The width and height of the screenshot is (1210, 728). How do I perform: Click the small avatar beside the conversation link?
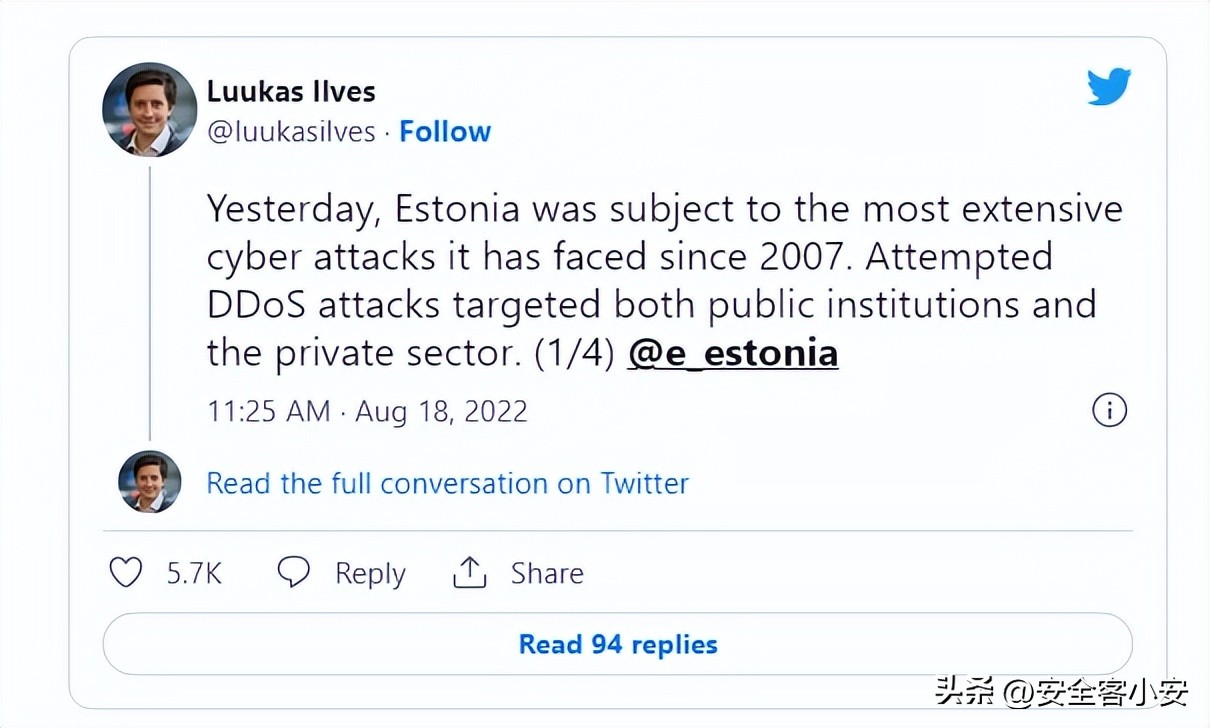coord(150,482)
